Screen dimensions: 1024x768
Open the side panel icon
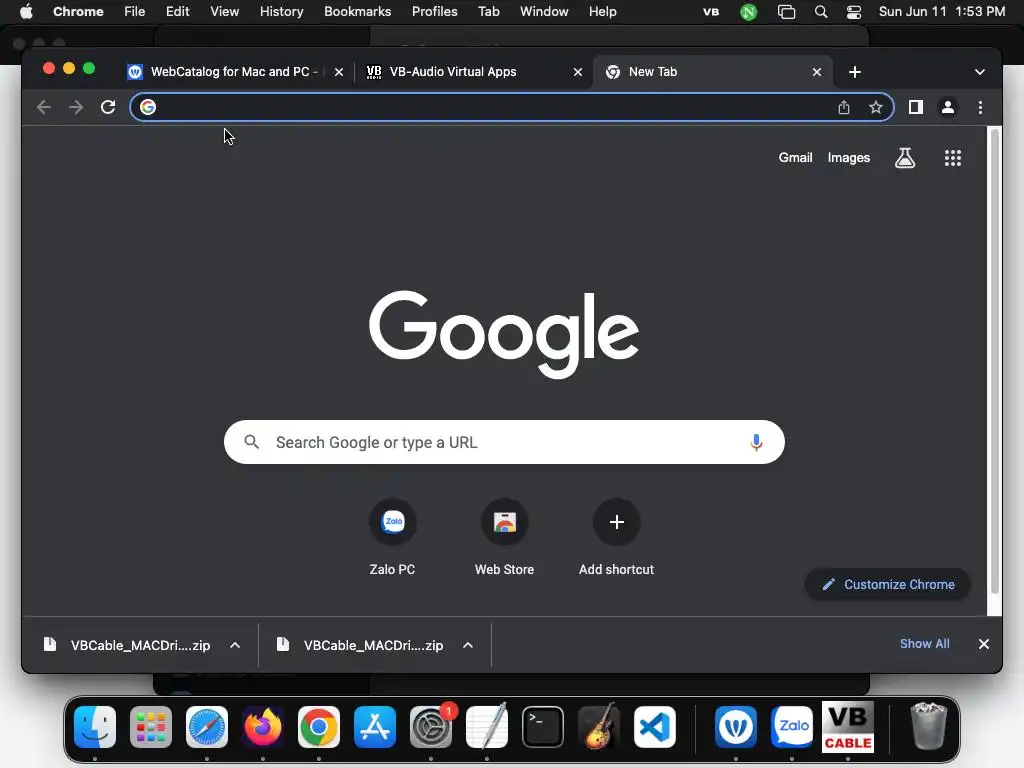pyautogui.click(x=916, y=107)
